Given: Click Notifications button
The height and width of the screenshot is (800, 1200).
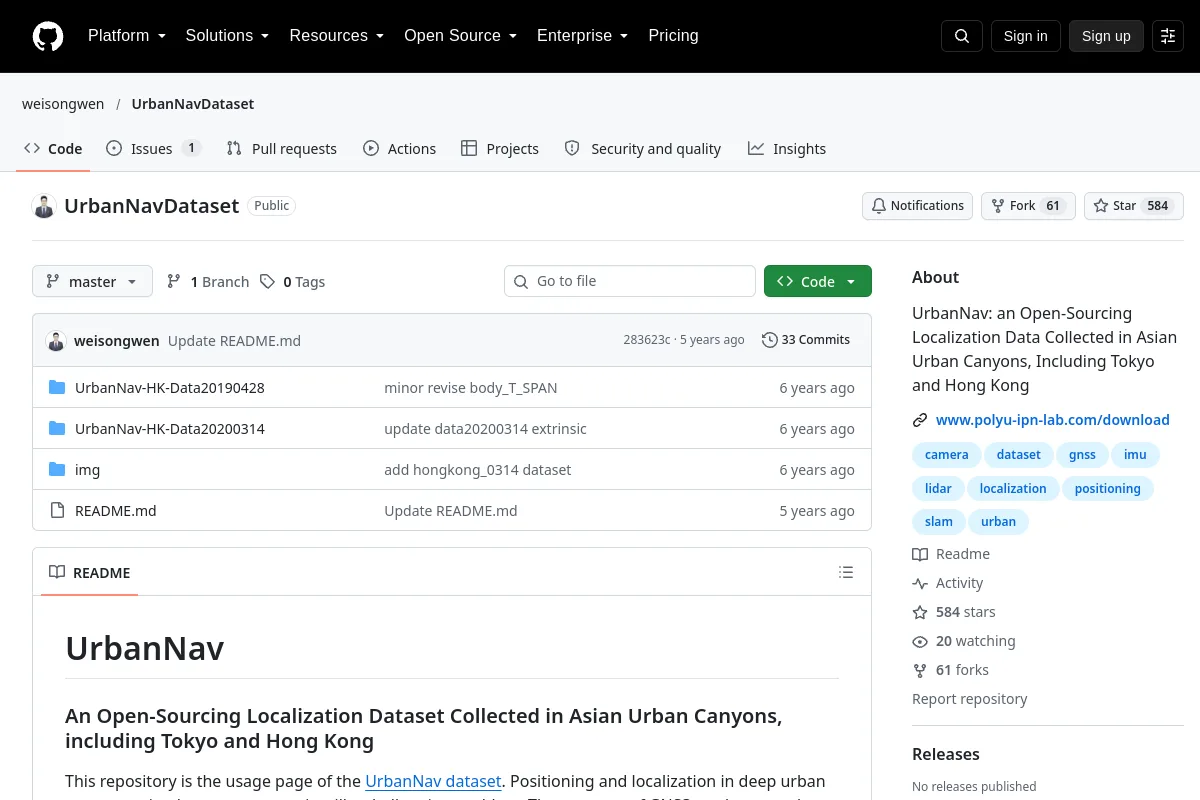Looking at the screenshot, I should click(917, 206).
